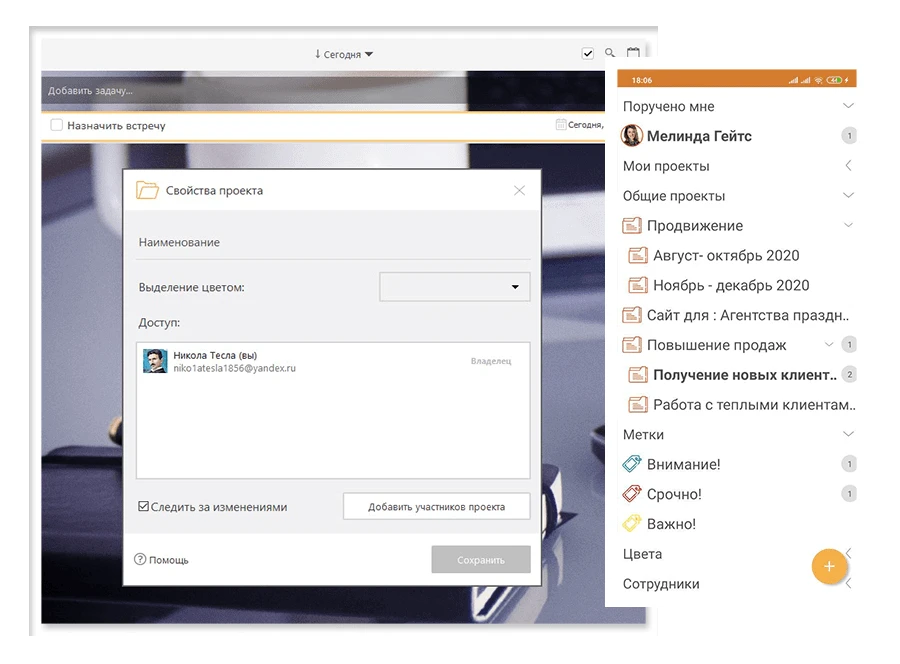Click the orange plus floating add button
Screen dimensions: 900x664
coord(829,567)
